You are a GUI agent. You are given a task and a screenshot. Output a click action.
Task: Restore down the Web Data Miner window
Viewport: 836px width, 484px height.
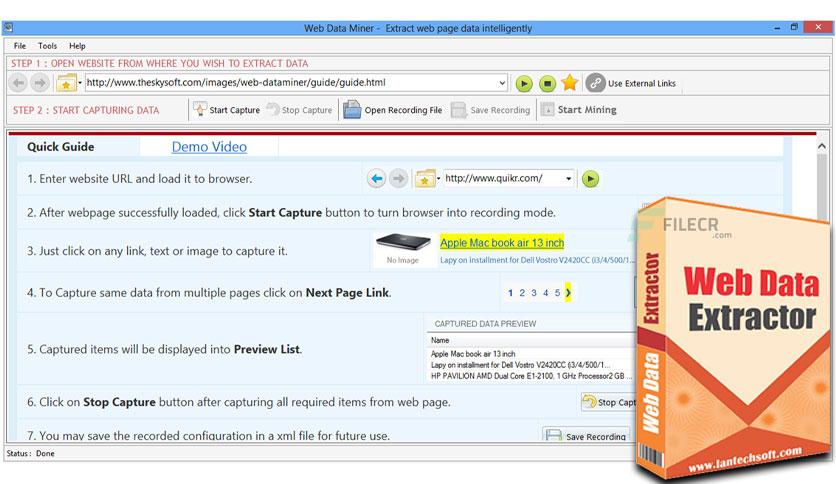tap(794, 27)
